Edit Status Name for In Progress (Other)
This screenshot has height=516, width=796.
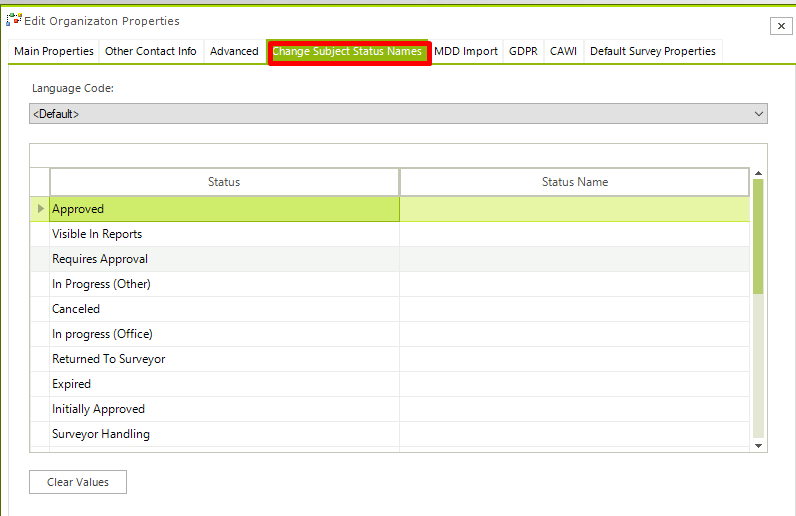tap(575, 284)
